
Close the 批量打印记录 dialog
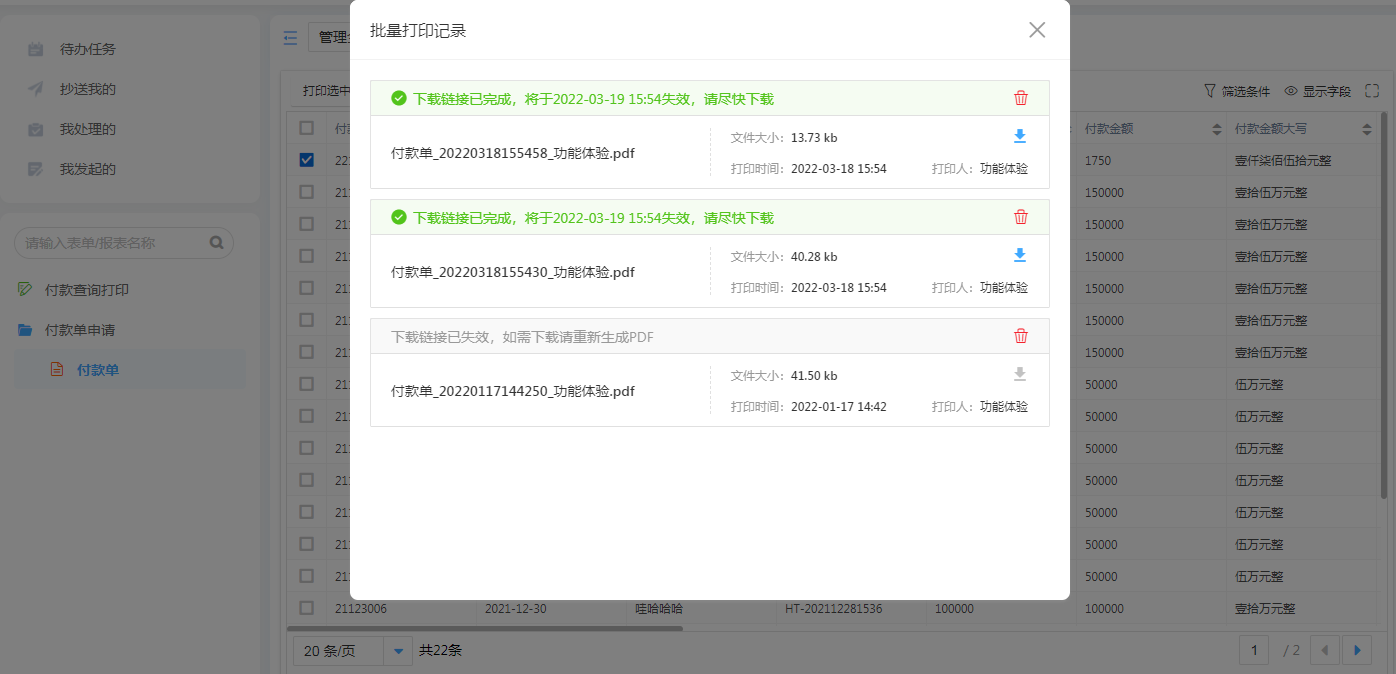click(1037, 30)
